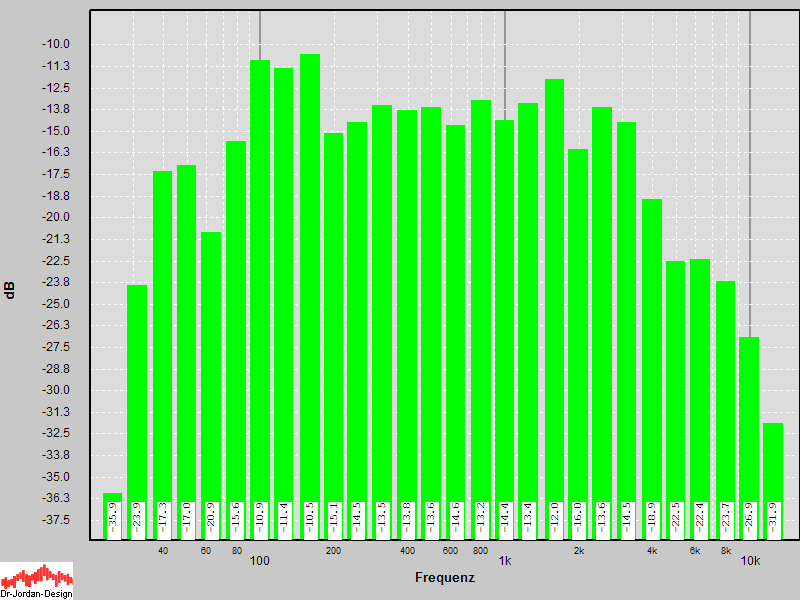
Task: Click the 2k frequency axis label
Action: click(x=579, y=551)
